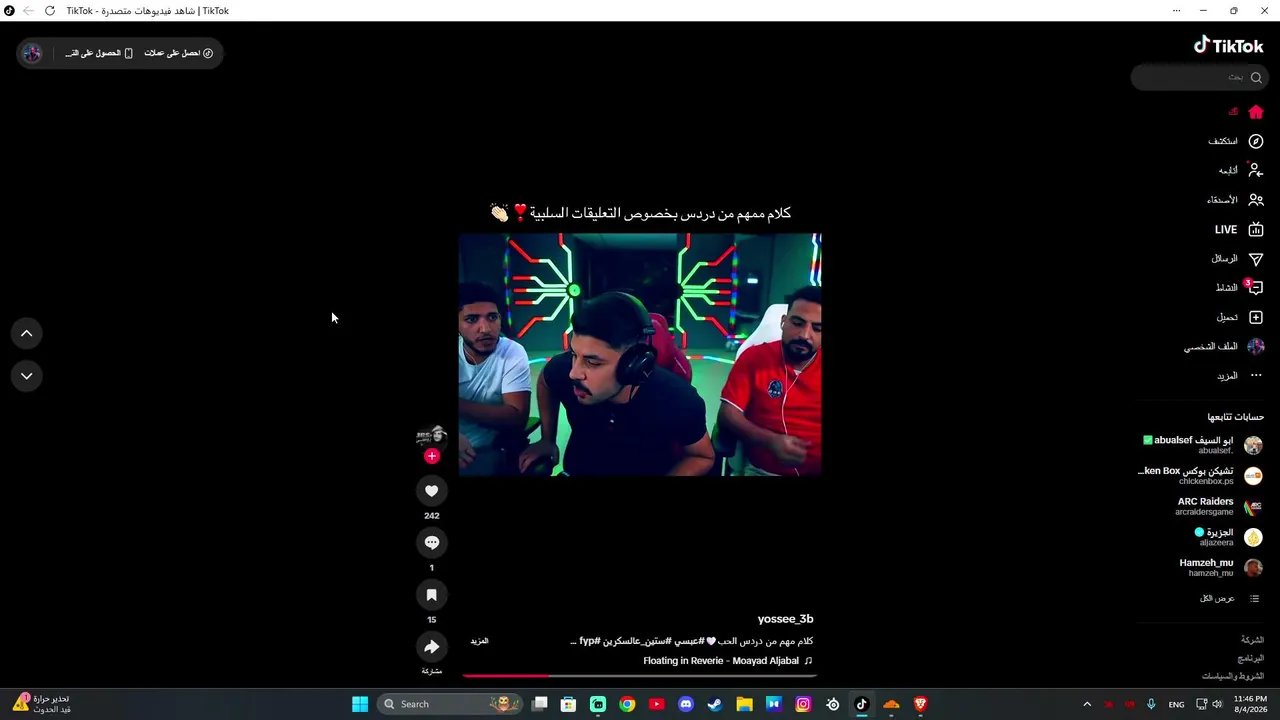Open Discord from the taskbar
Screen dimensions: 1280x720
pos(686,704)
